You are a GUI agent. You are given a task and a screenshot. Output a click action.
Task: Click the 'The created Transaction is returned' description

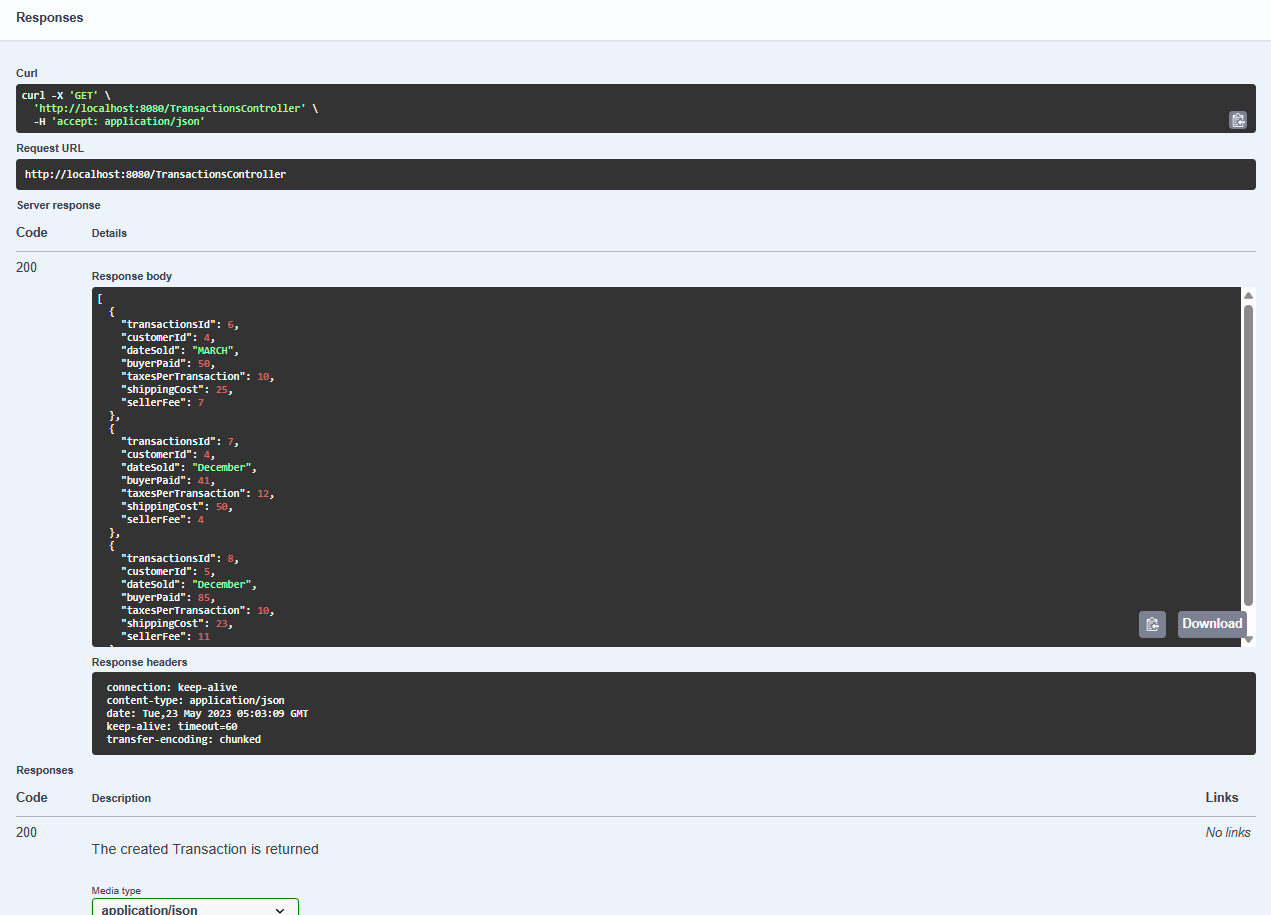tap(204, 849)
